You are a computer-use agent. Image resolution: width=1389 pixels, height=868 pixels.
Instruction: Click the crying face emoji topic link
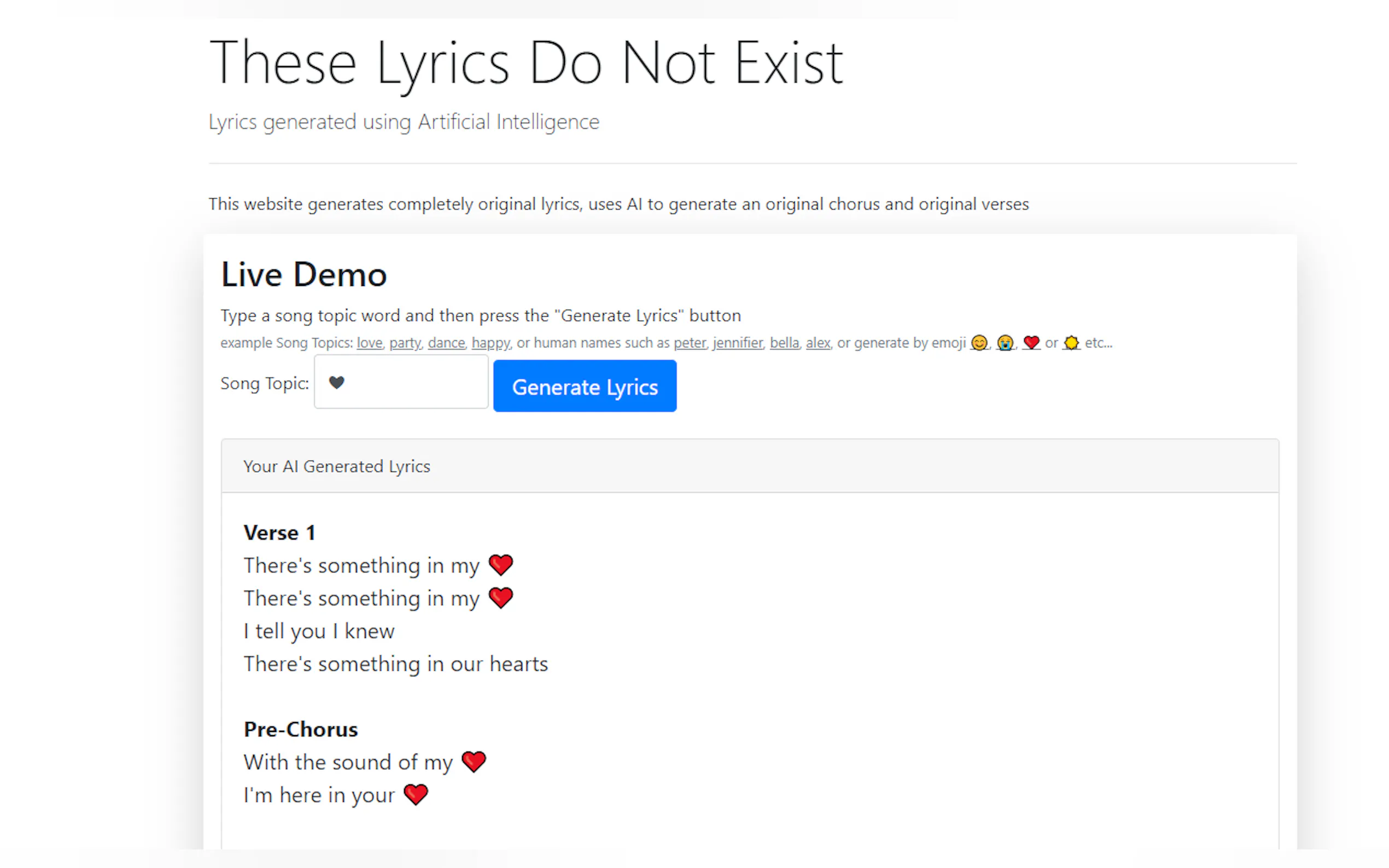[x=1005, y=343]
